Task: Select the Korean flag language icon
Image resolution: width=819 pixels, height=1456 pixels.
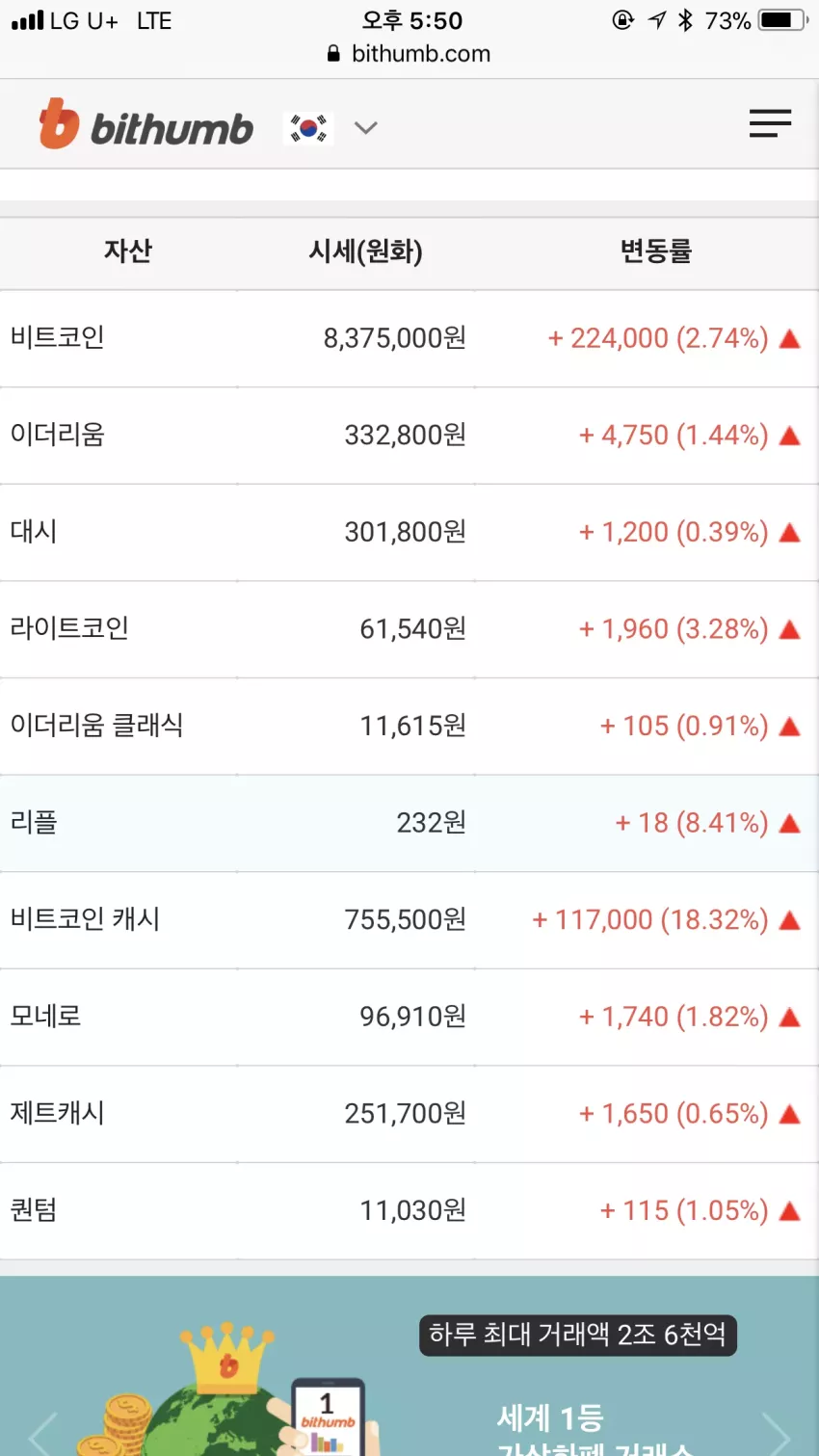Action: click(308, 127)
